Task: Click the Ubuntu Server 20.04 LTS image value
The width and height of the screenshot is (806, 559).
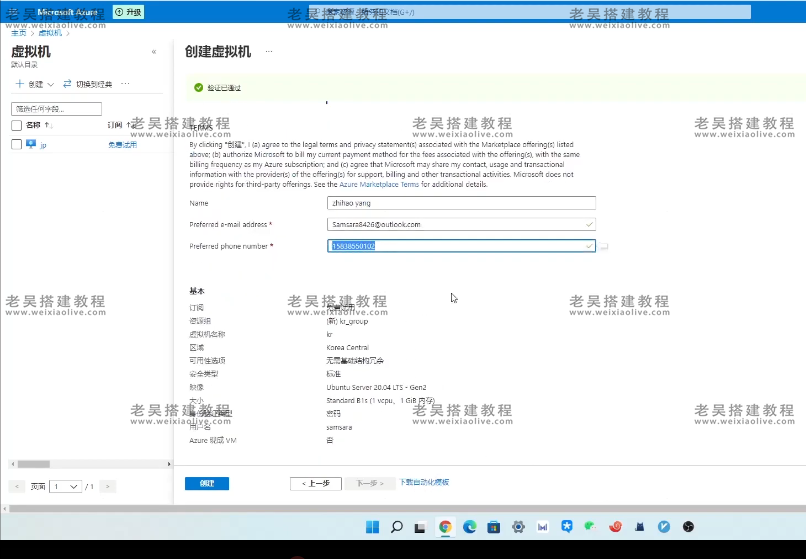Action: click(376, 387)
